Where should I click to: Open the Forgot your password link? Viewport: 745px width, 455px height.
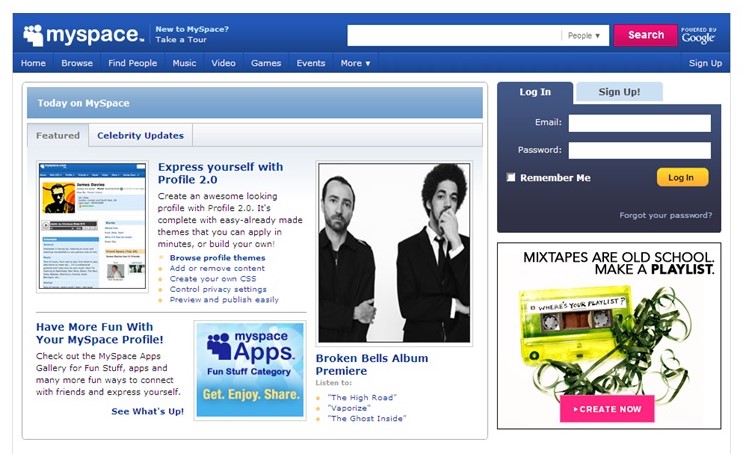[665, 215]
